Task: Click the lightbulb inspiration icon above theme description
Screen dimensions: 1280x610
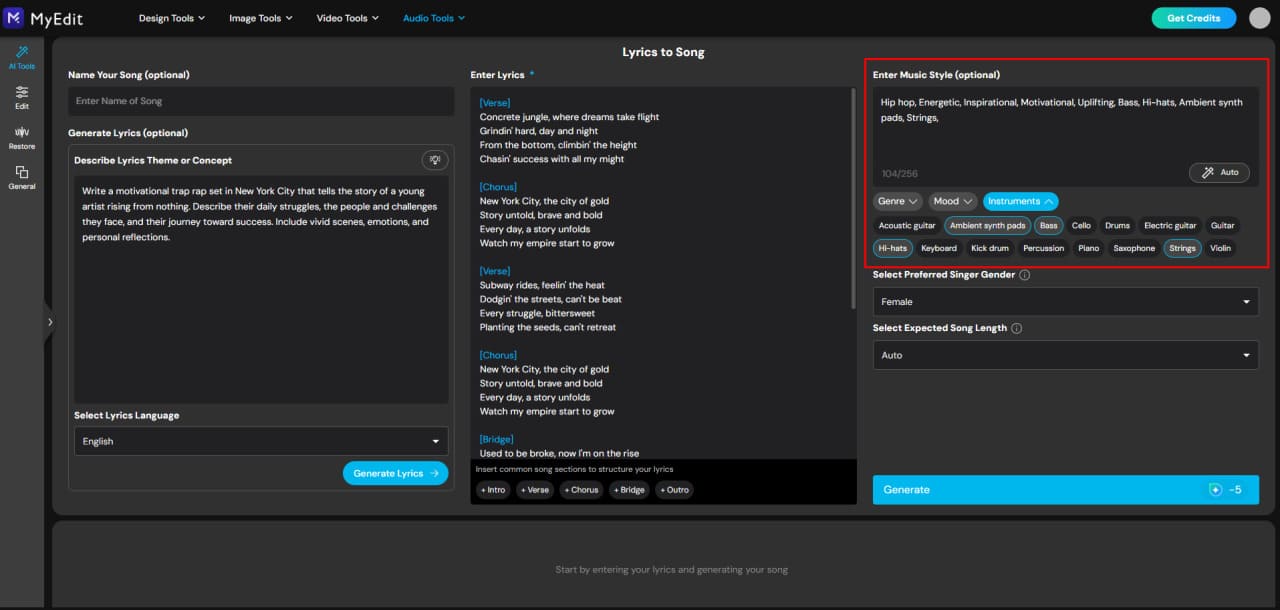Action: (433, 159)
